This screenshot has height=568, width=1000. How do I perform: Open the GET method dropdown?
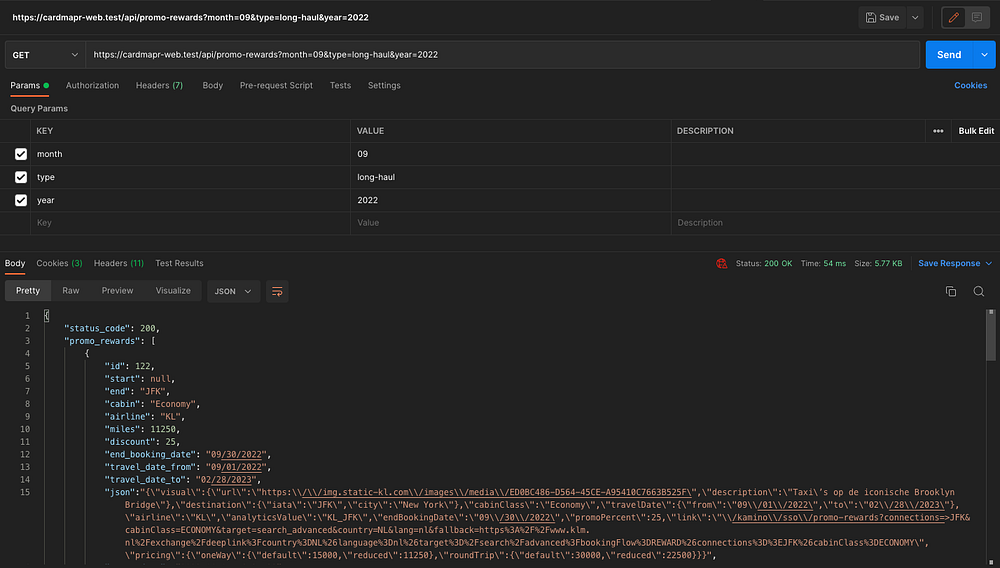pyautogui.click(x=45, y=55)
